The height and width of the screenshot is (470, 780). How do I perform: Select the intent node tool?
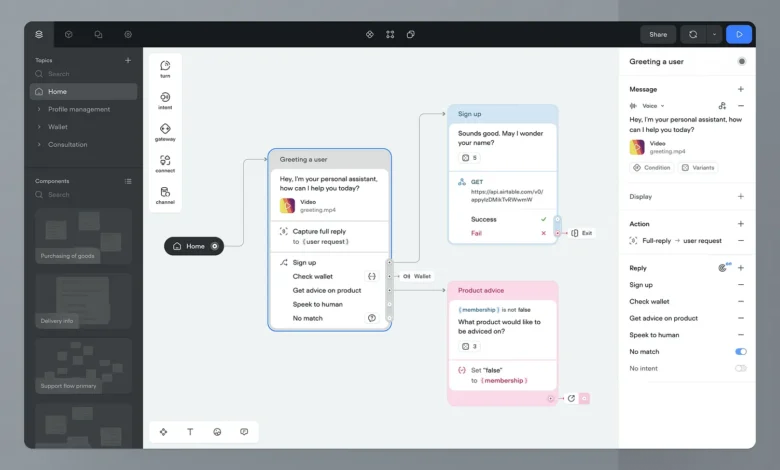(x=165, y=100)
